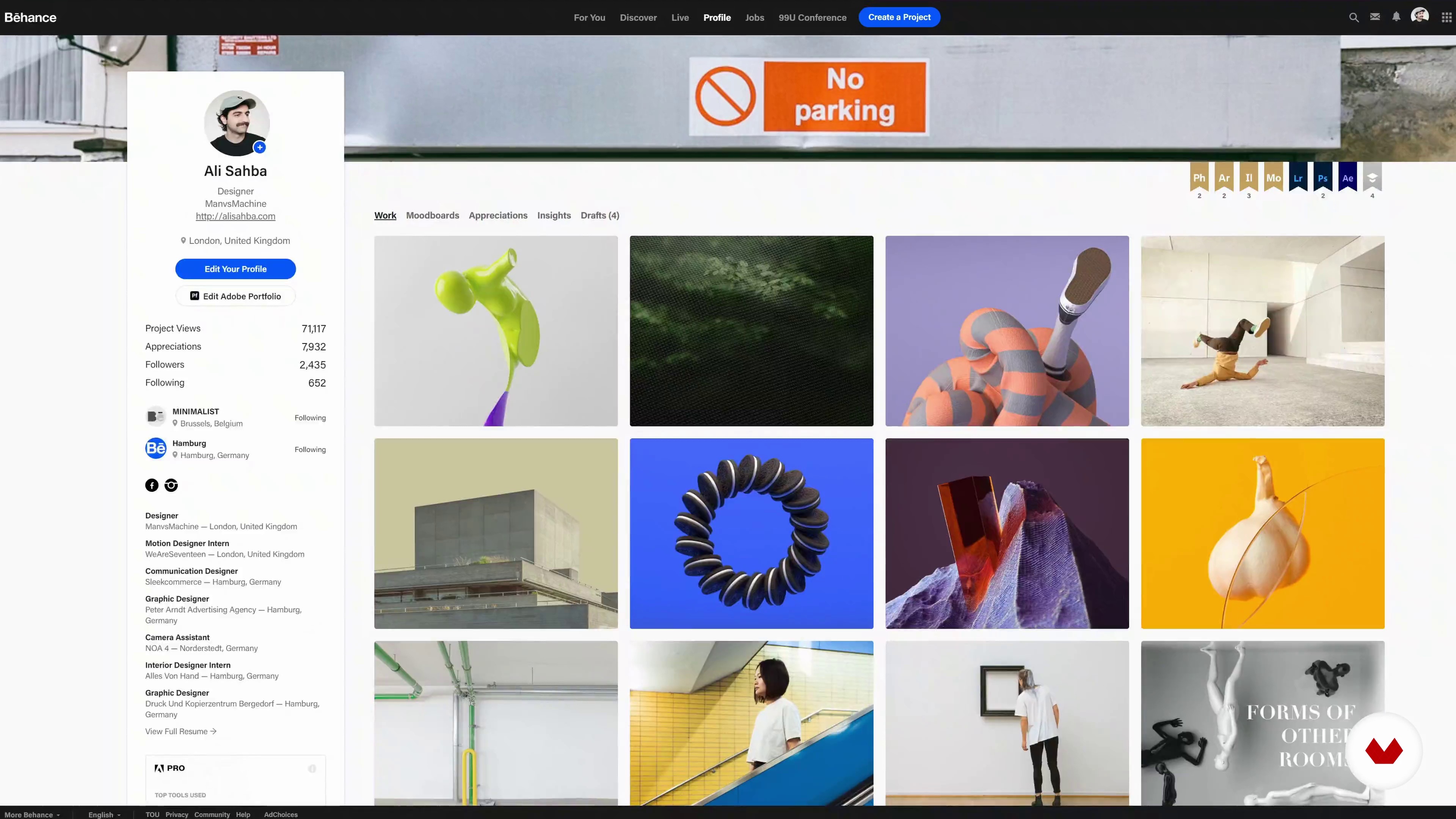Screen dimensions: 1456x819
Task: Click View Full Resume link
Action: (181, 731)
